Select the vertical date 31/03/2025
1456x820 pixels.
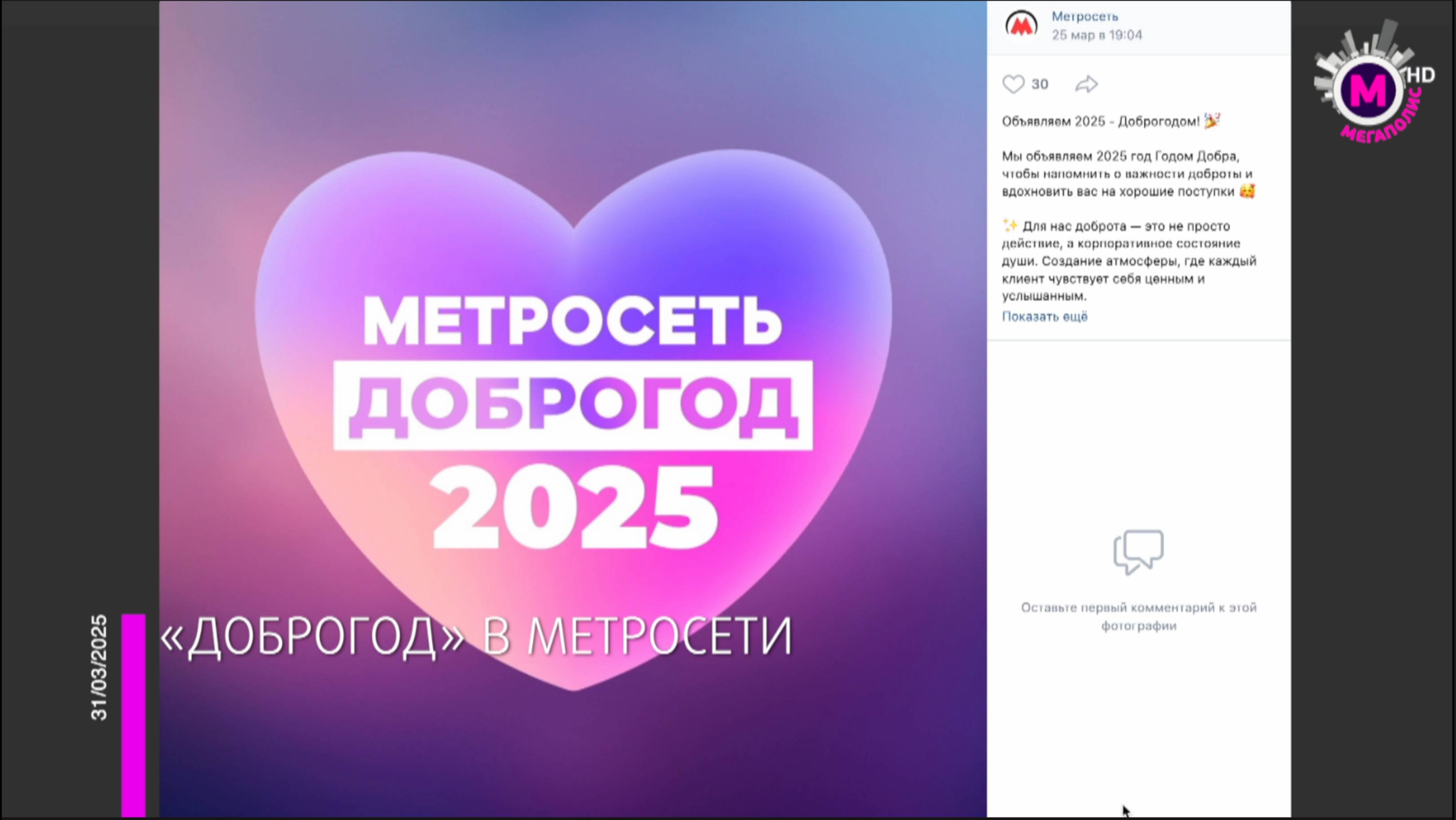tap(99, 667)
